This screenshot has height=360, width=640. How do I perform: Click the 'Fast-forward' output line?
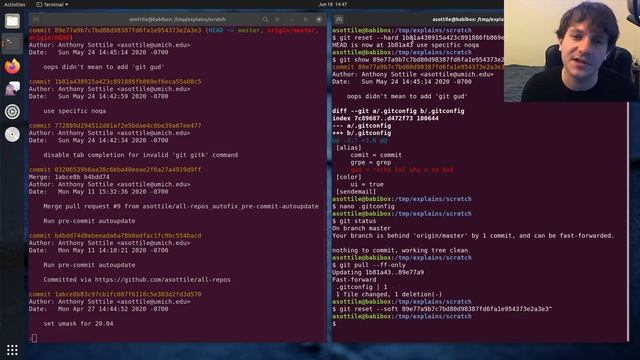coord(354,280)
